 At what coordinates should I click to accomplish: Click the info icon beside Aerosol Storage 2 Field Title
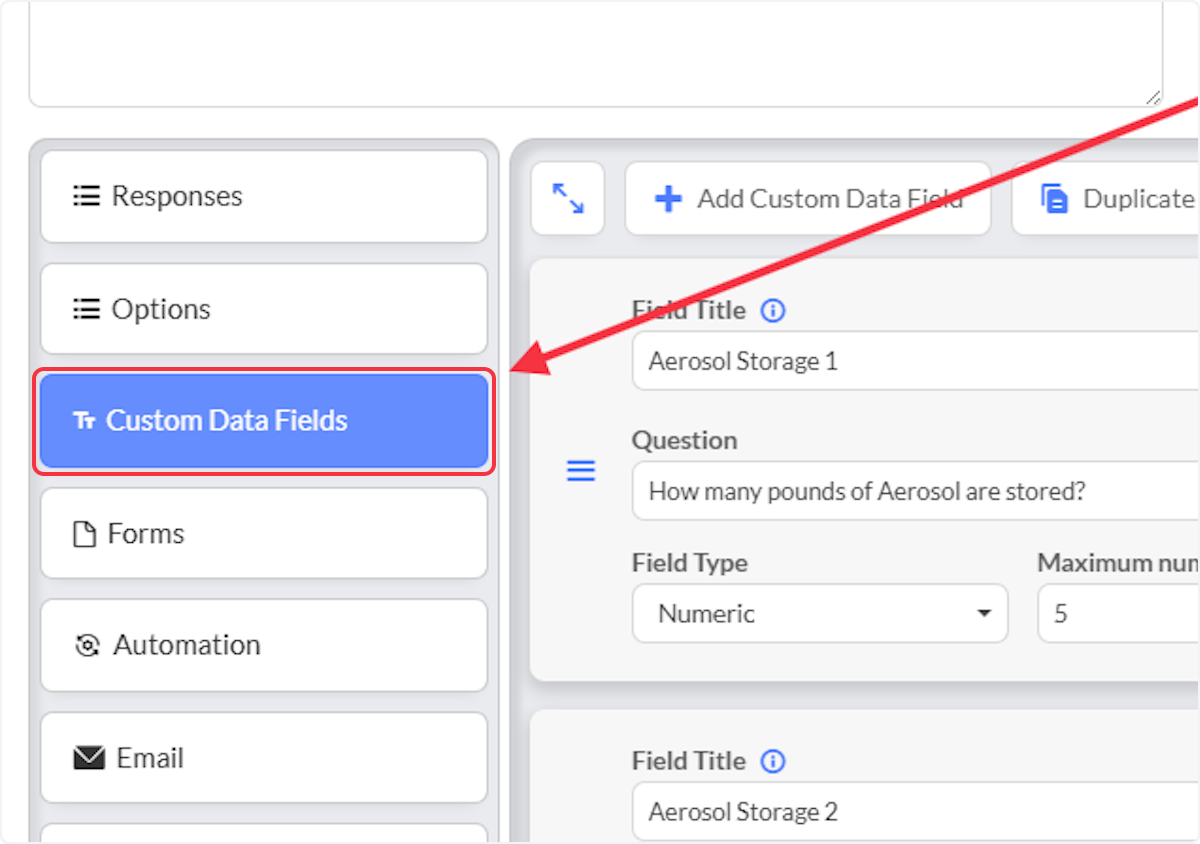773,762
